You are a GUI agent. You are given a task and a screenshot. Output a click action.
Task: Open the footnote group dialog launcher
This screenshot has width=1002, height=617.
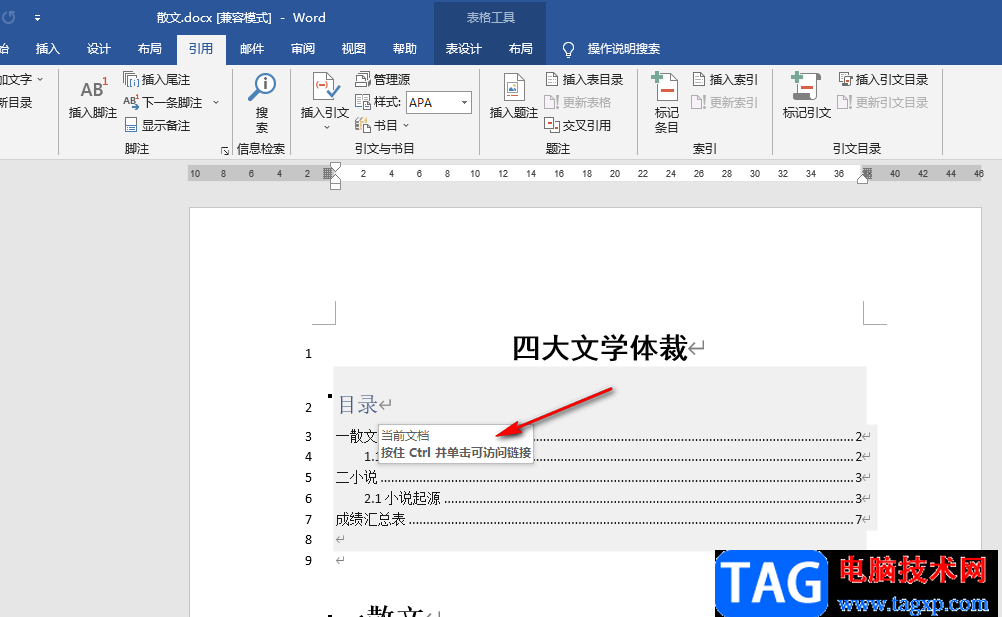[225, 151]
